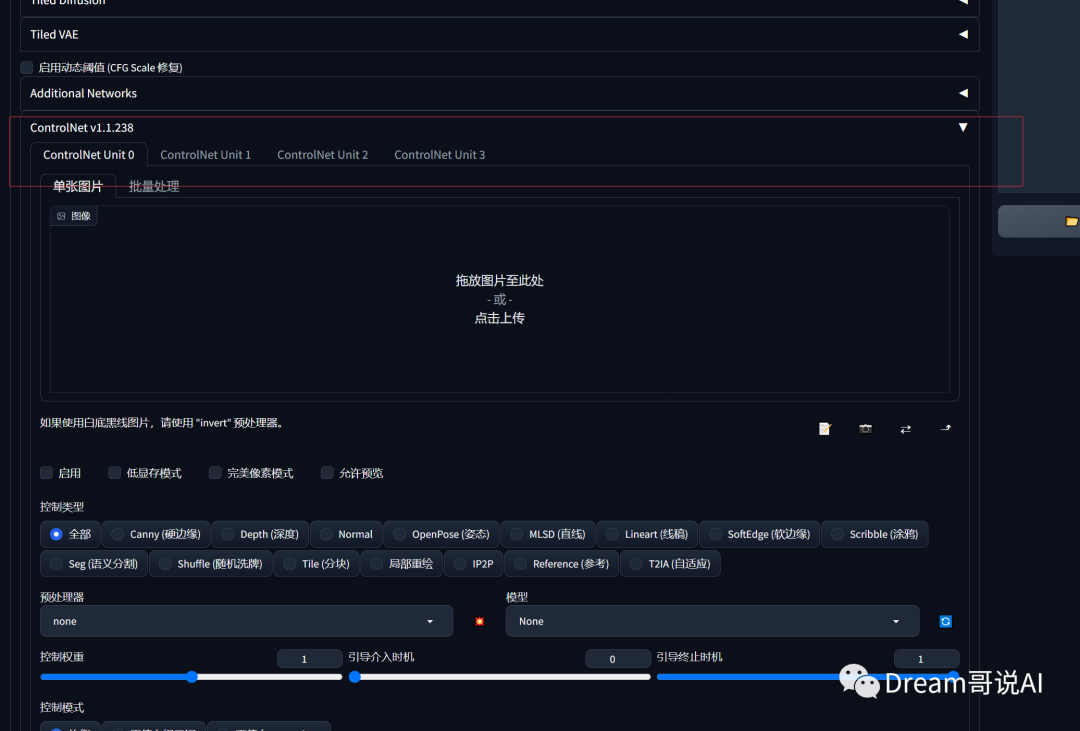This screenshot has height=731, width=1080.
Task: Choose MLSD (直线) control type
Action: point(548,534)
